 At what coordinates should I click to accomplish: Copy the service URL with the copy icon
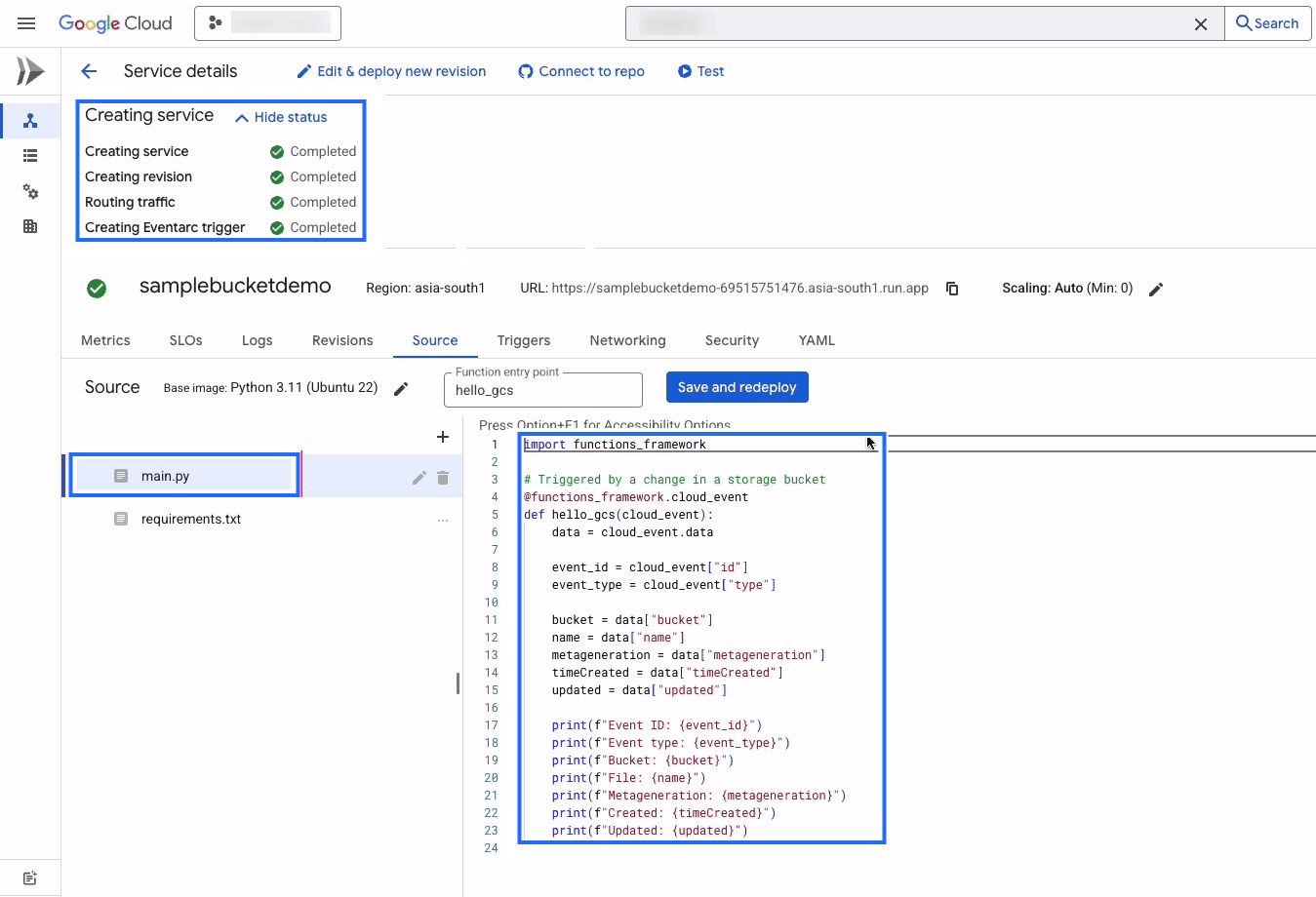[x=952, y=289]
